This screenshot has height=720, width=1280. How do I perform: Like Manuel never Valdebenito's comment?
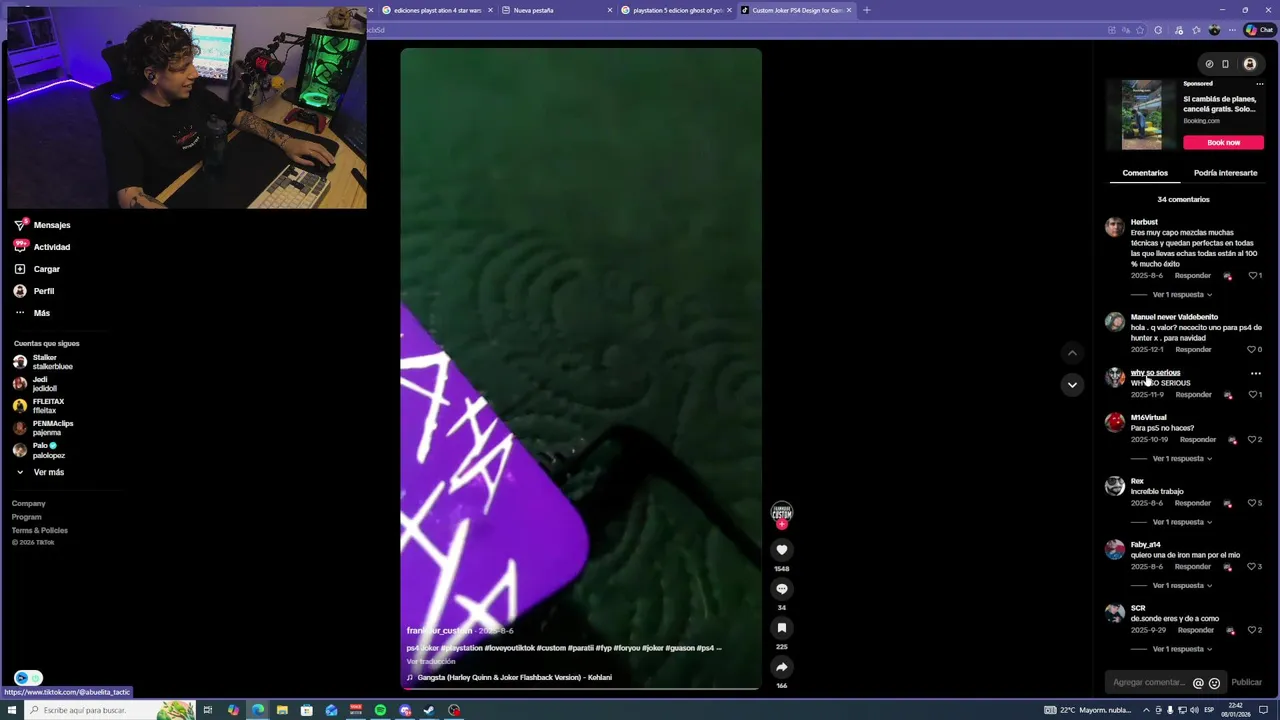point(1251,350)
